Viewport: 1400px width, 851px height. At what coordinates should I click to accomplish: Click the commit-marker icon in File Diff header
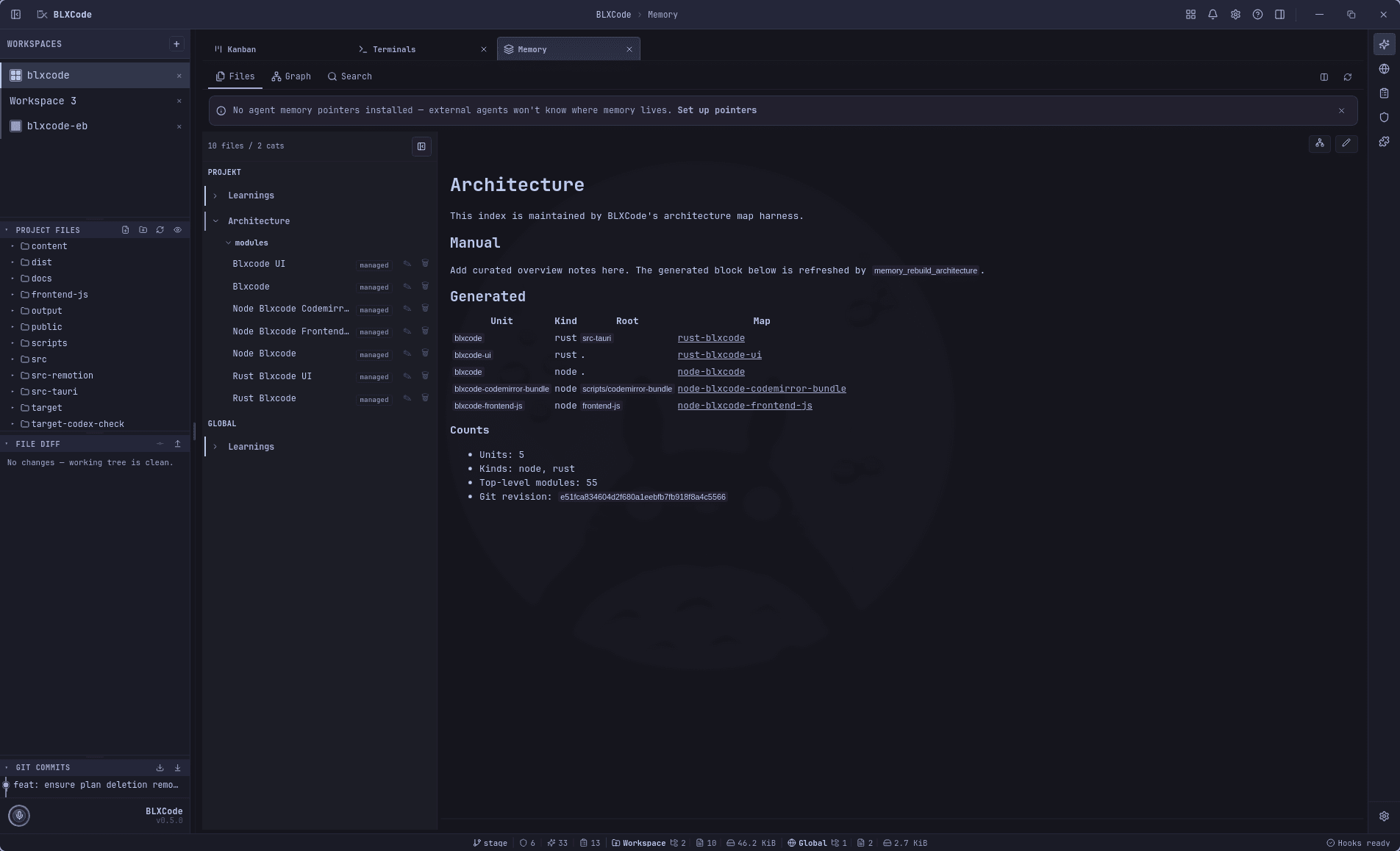(x=160, y=444)
